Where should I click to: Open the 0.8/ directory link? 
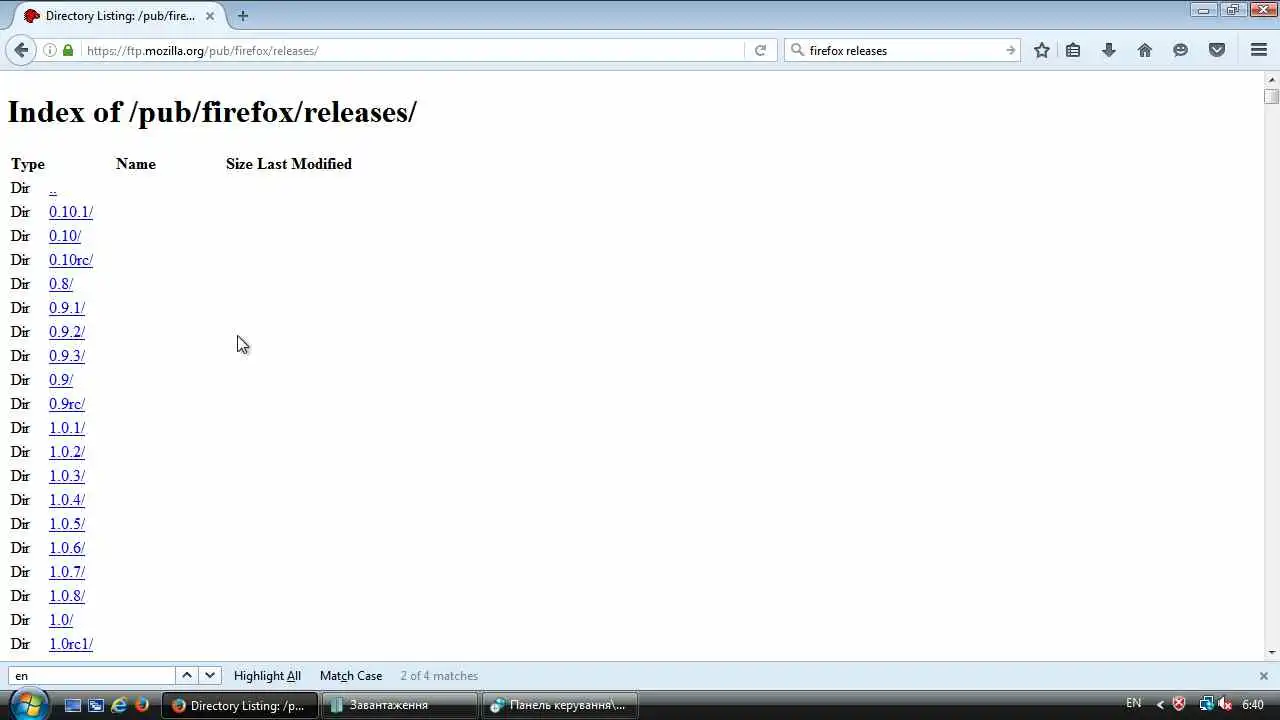coord(61,284)
